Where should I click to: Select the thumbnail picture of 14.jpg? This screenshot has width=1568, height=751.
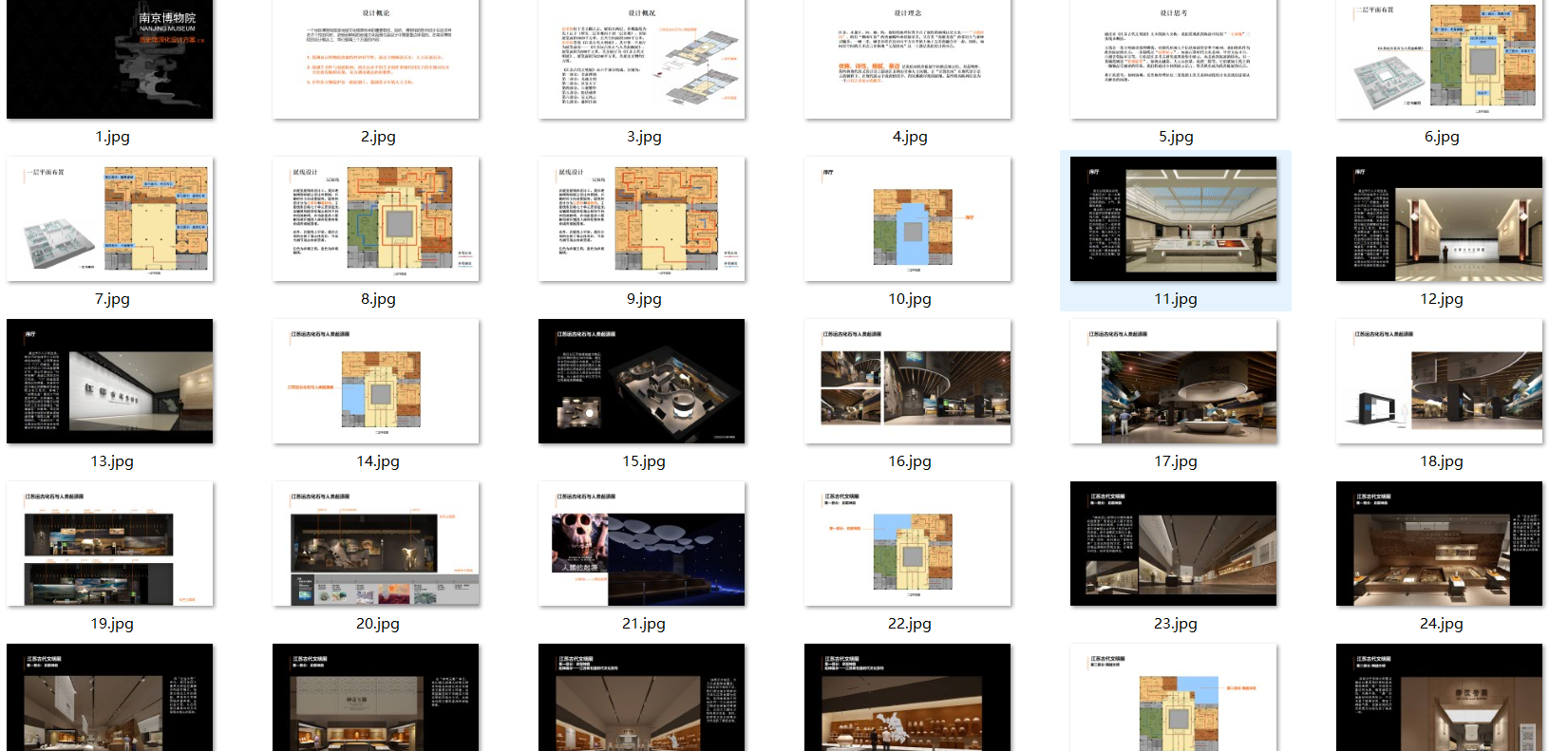coord(376,382)
